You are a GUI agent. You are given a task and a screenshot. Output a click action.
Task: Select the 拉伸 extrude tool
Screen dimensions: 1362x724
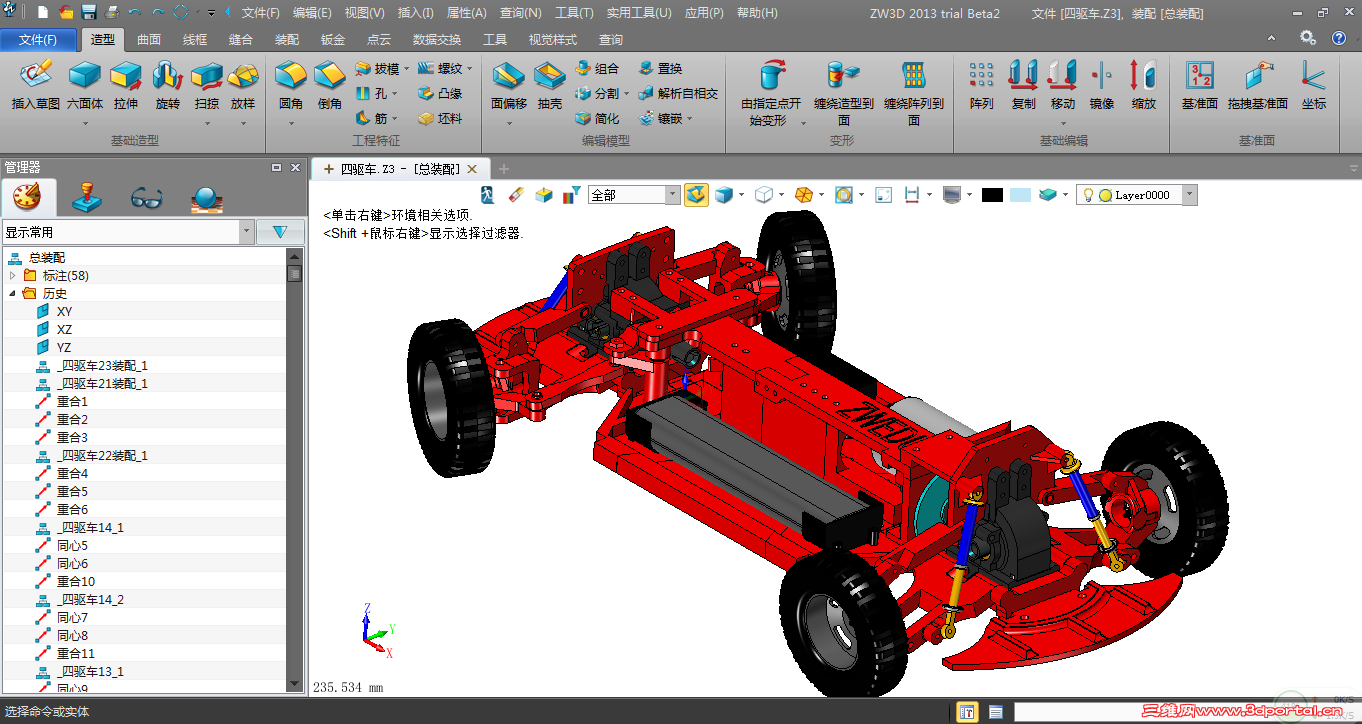click(126, 85)
